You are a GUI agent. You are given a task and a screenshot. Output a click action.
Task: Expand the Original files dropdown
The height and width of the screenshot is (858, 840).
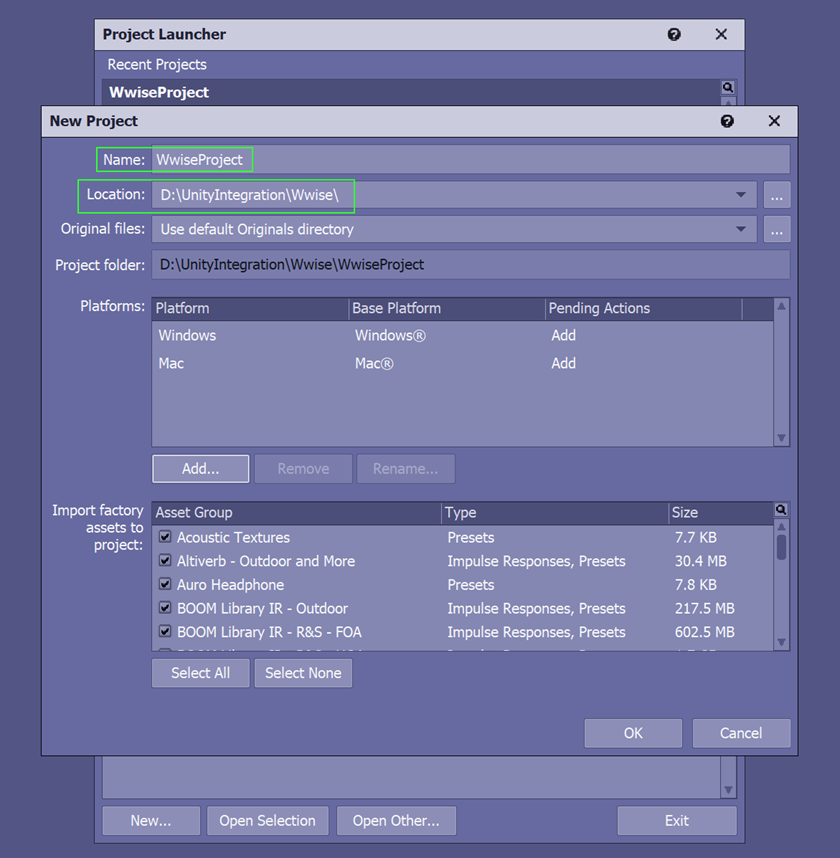741,229
